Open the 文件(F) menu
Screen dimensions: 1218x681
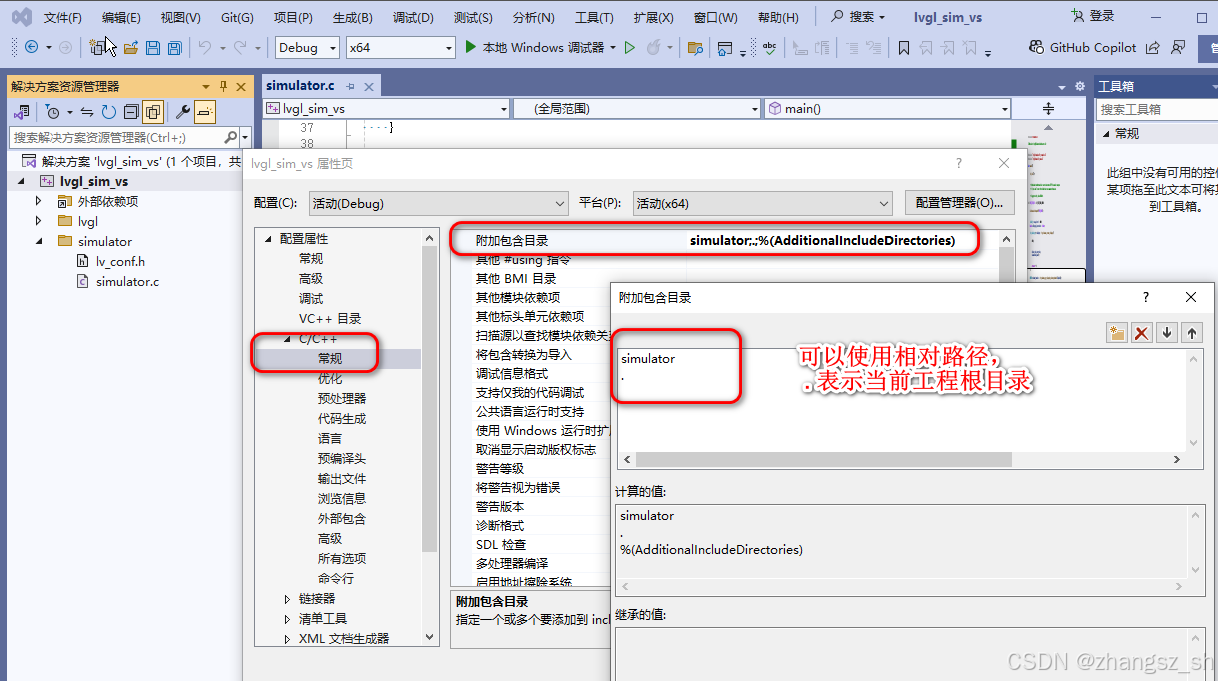point(63,18)
